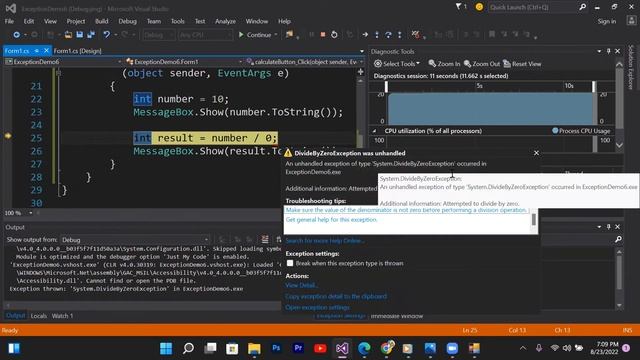Switch to the Locals tab

coord(39,316)
